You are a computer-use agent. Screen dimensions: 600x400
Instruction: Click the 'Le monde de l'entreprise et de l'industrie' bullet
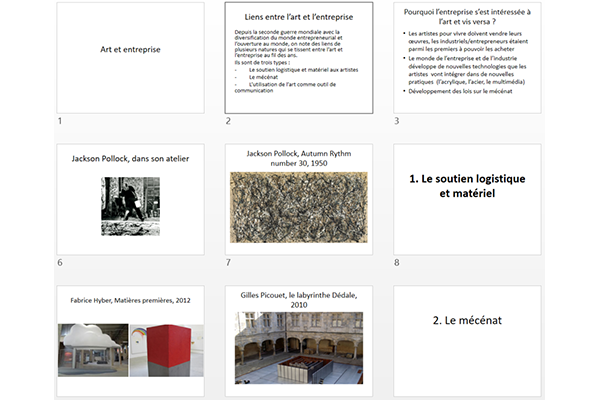[467, 70]
